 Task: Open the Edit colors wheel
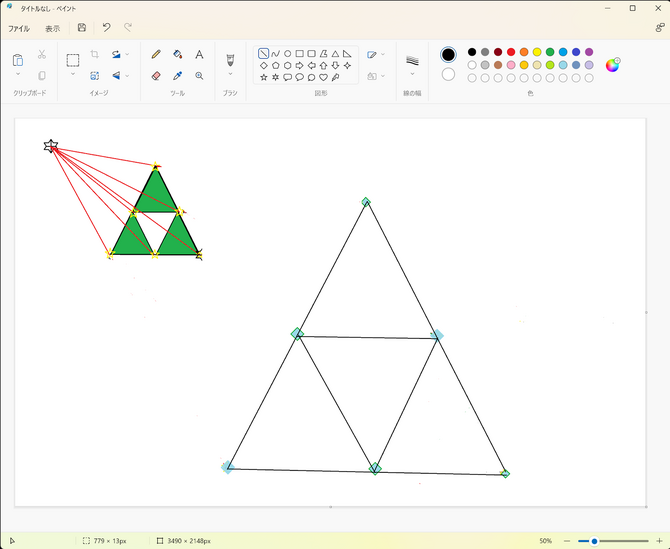click(x=613, y=65)
